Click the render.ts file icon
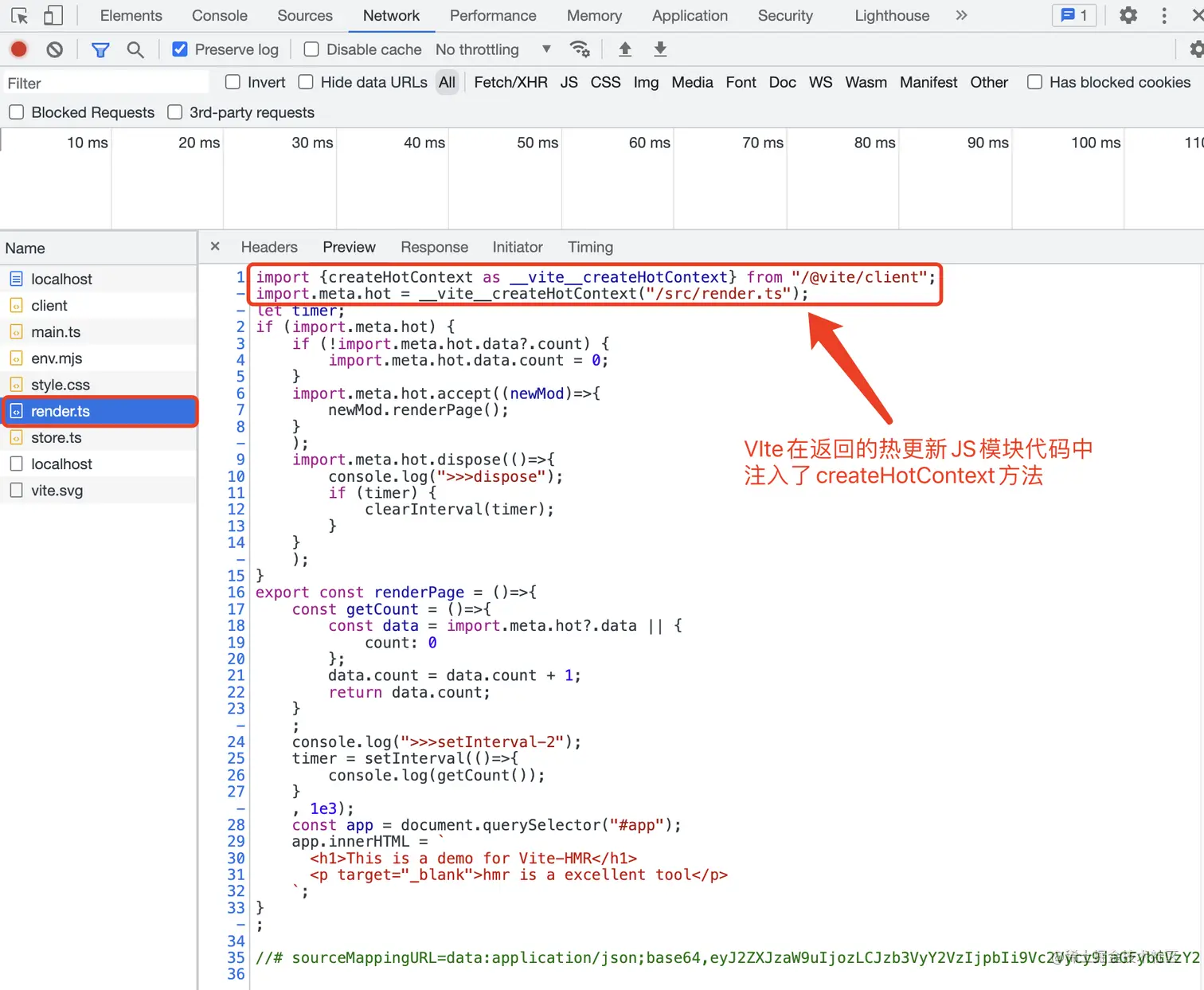 point(16,411)
